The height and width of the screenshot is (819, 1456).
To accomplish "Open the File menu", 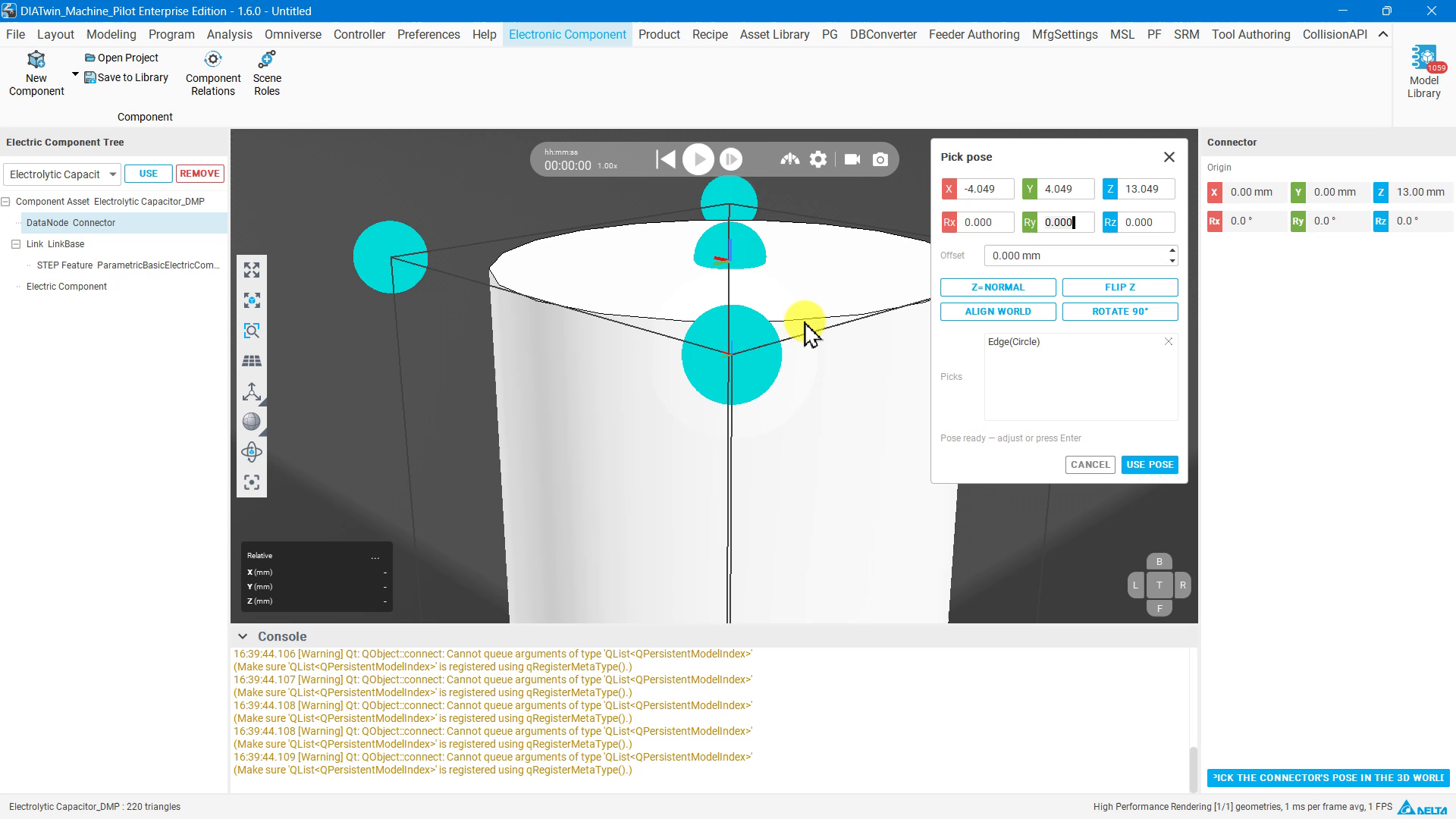I will tap(15, 34).
